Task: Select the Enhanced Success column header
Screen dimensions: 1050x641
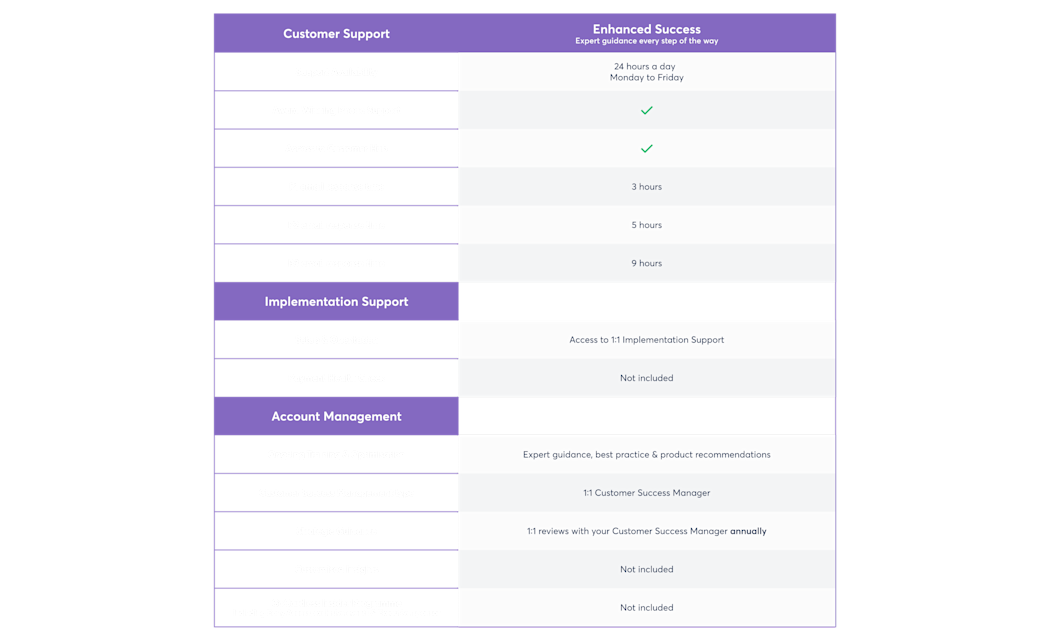Action: [646, 29]
